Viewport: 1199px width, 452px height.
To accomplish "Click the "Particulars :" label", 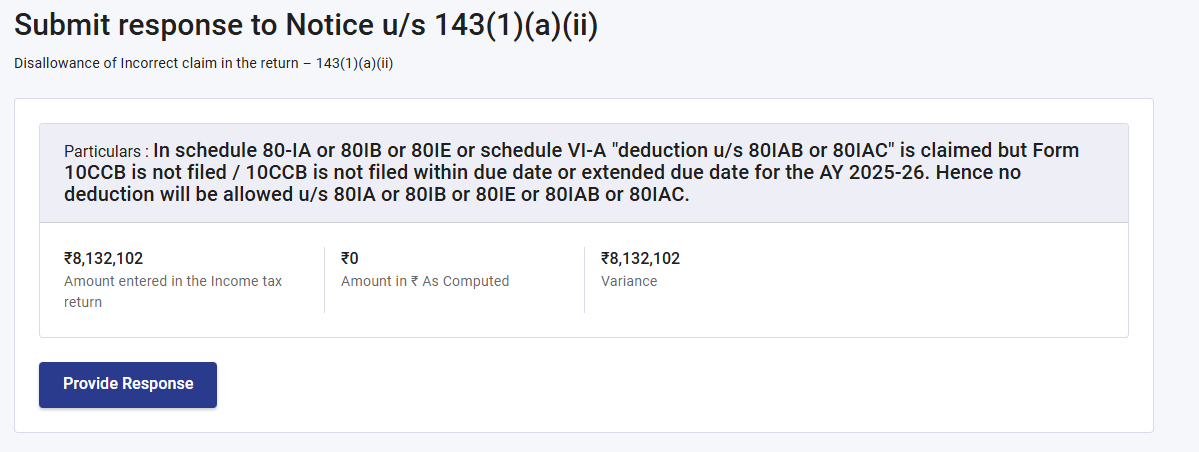I will [x=106, y=152].
